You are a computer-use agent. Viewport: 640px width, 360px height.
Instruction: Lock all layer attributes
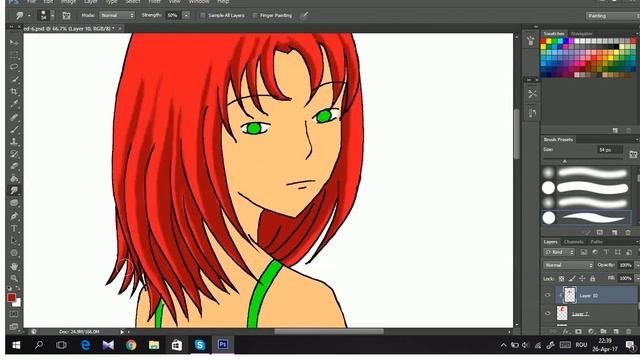[x=593, y=279]
